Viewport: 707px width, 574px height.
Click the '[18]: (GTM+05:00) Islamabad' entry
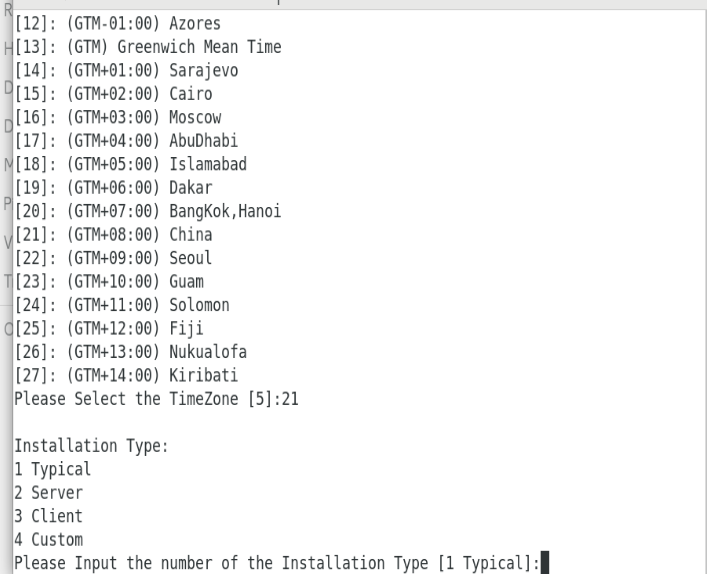131,164
